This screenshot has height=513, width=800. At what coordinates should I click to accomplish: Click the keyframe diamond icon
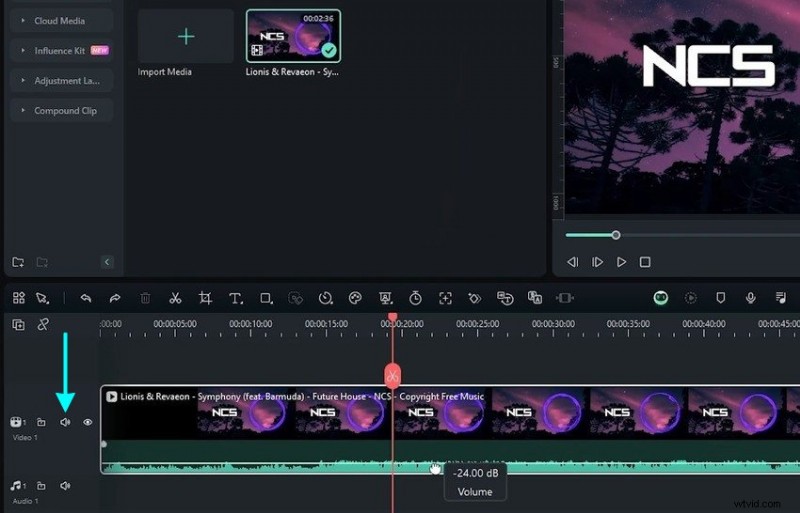pyautogui.click(x=475, y=298)
